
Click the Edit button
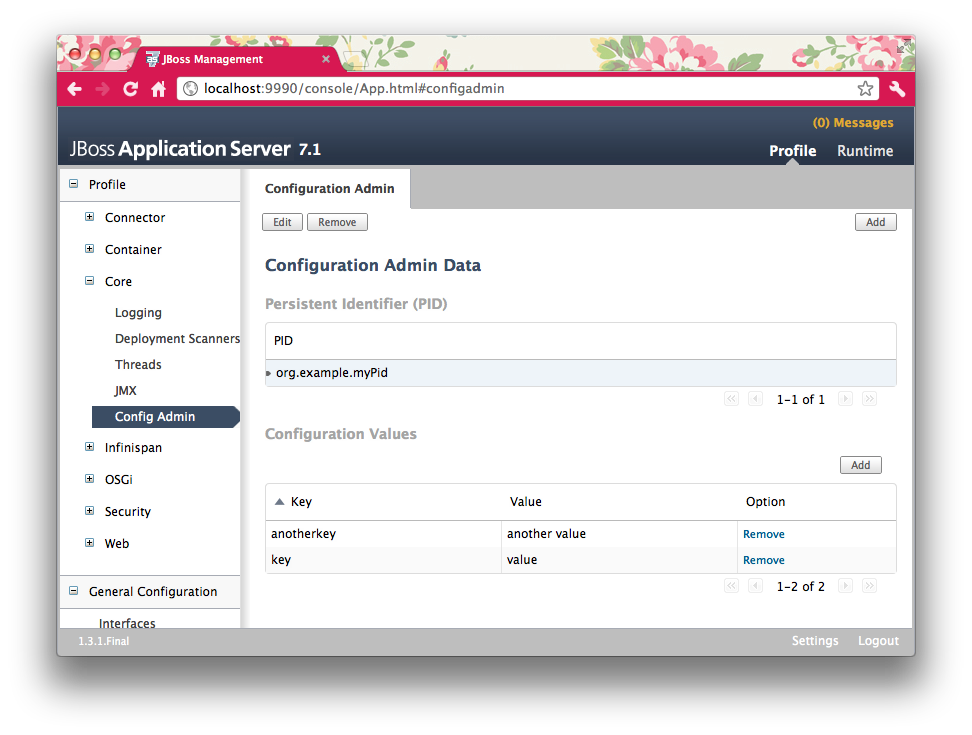(x=282, y=222)
